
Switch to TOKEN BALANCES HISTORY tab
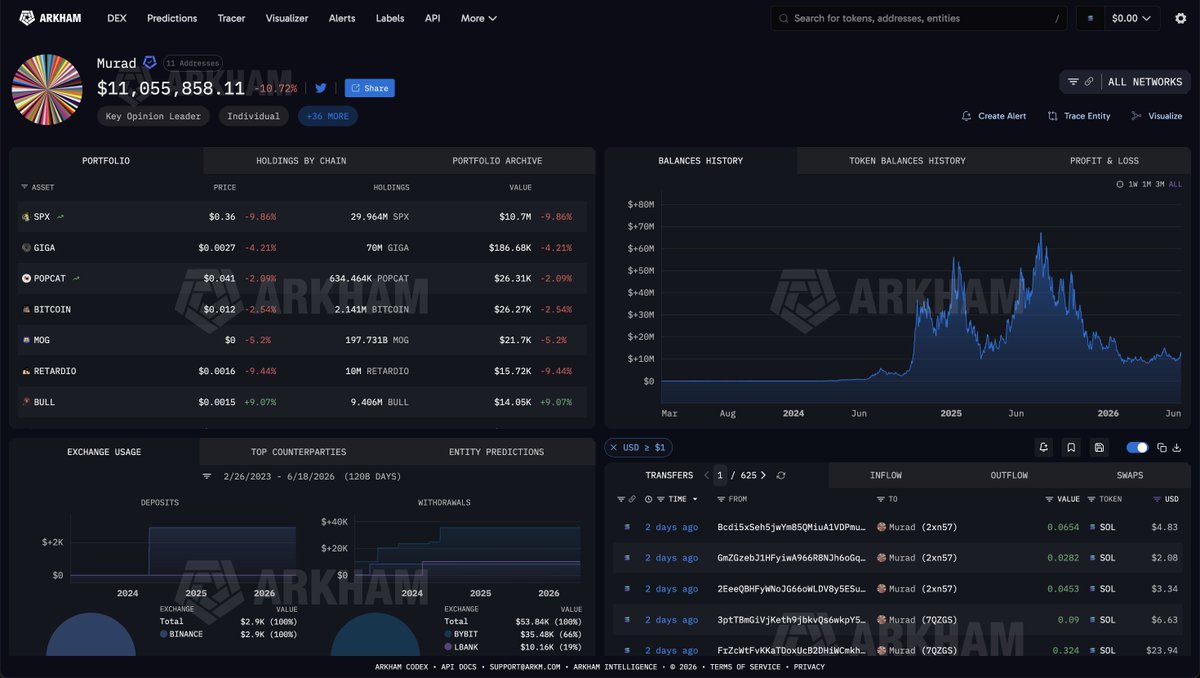click(x=907, y=160)
